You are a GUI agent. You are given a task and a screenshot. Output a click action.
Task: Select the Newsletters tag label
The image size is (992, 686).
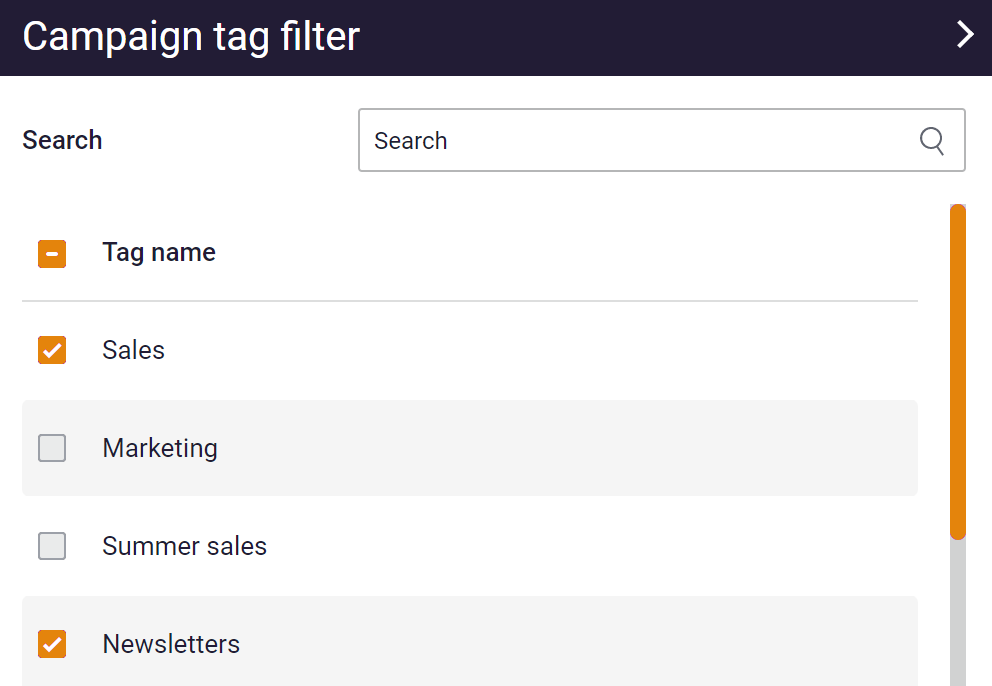pos(171,644)
